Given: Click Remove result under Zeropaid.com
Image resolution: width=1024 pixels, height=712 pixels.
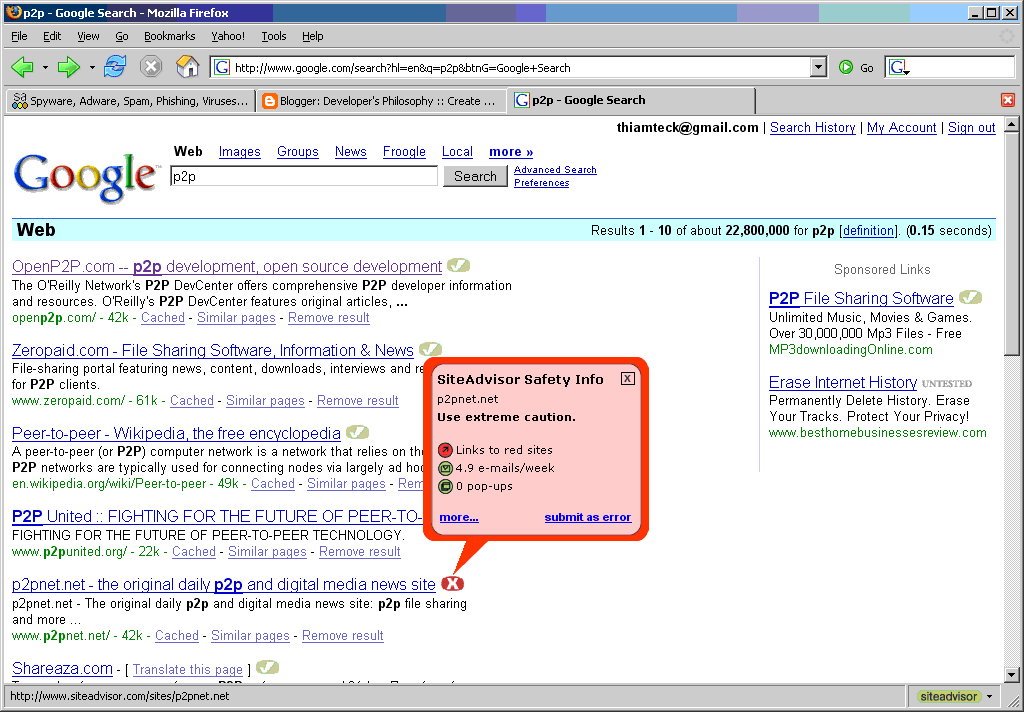Looking at the screenshot, I should point(357,400).
